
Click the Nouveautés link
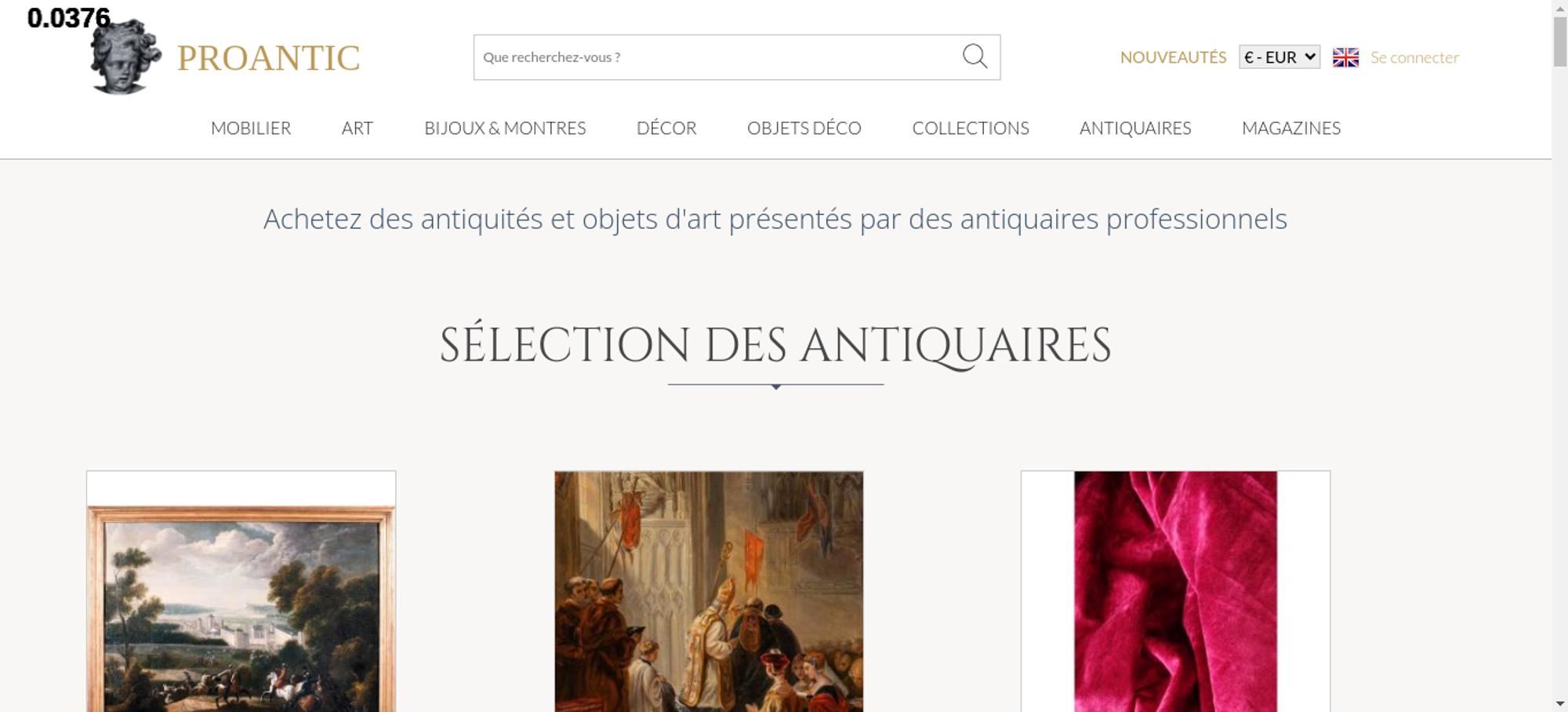click(1173, 57)
